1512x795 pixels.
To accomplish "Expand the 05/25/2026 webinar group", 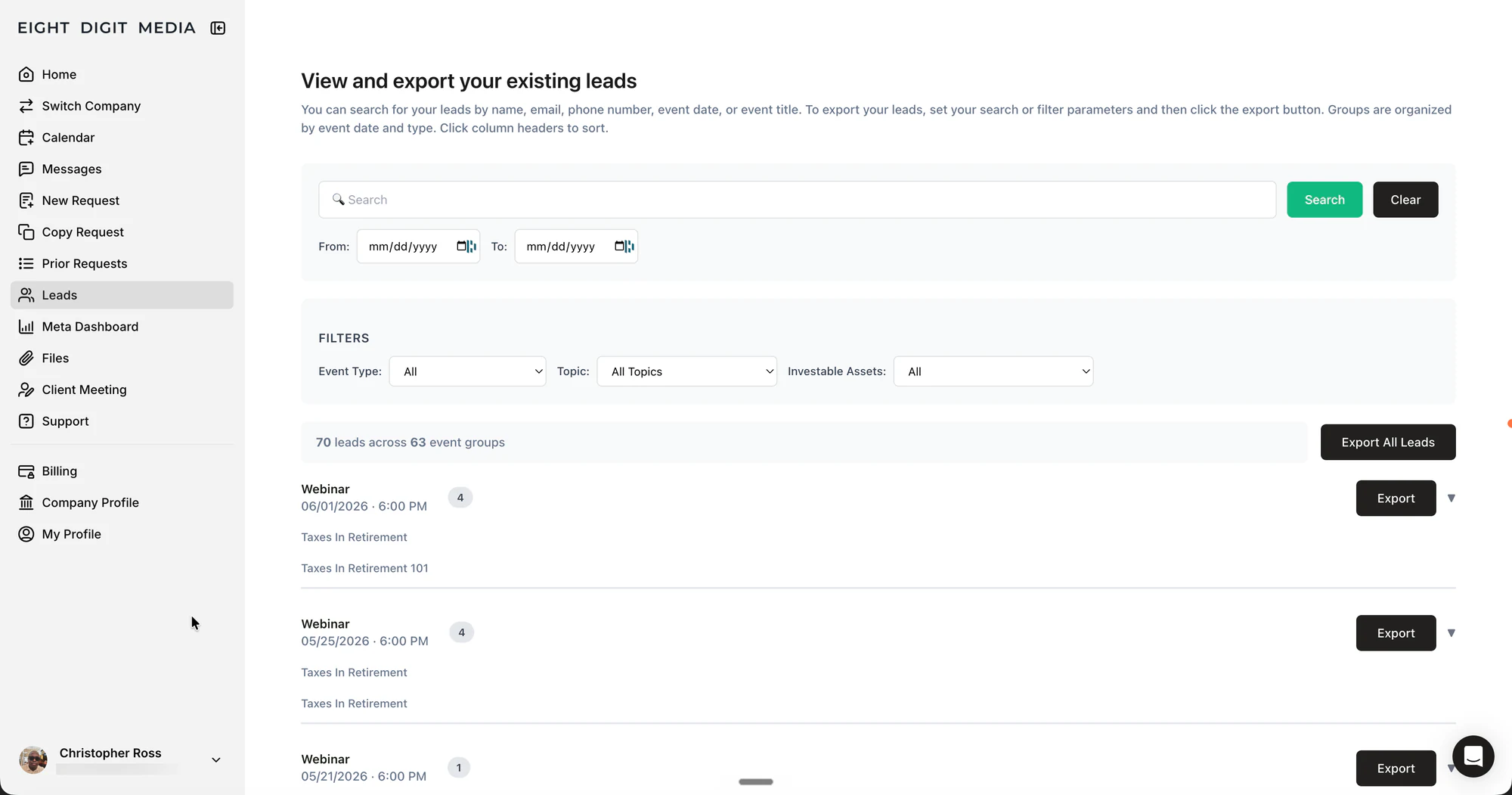I will coord(1452,632).
